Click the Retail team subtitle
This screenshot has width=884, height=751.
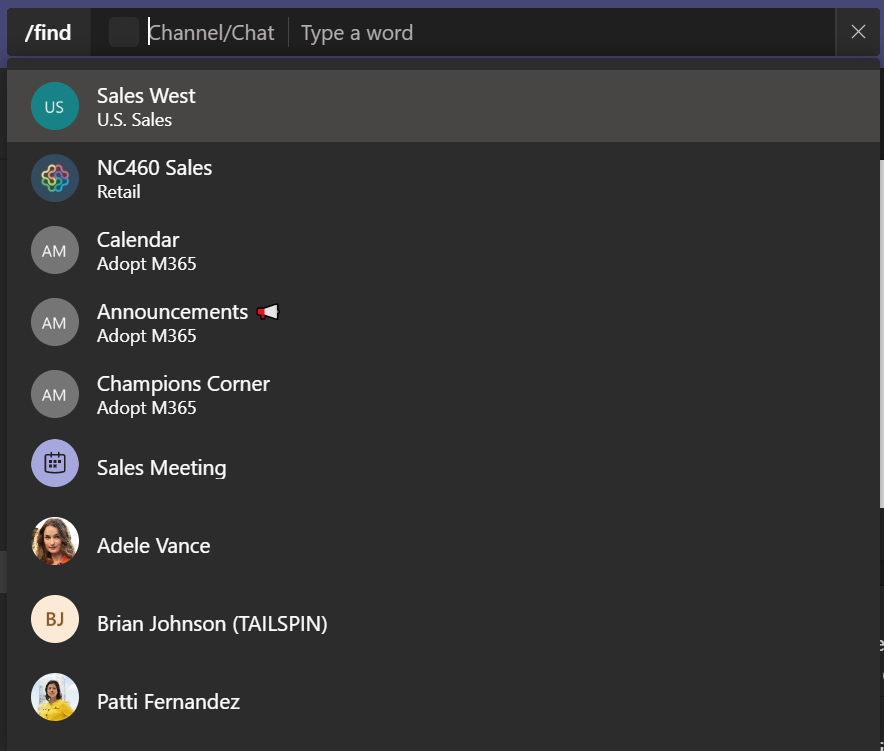118,192
